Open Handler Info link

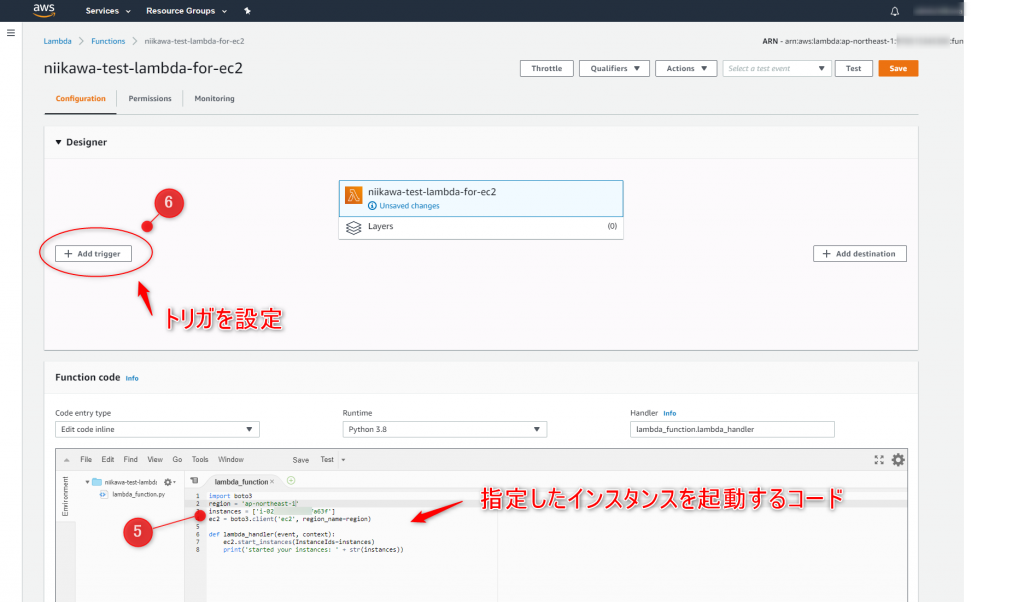669,413
